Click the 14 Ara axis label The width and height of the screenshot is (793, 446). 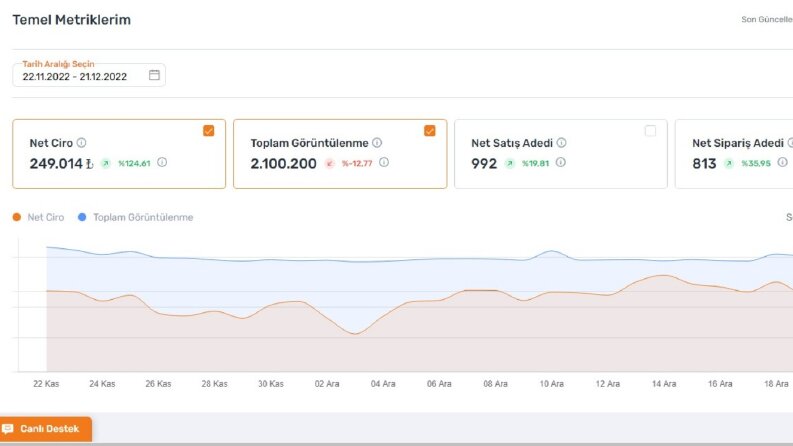click(x=664, y=384)
